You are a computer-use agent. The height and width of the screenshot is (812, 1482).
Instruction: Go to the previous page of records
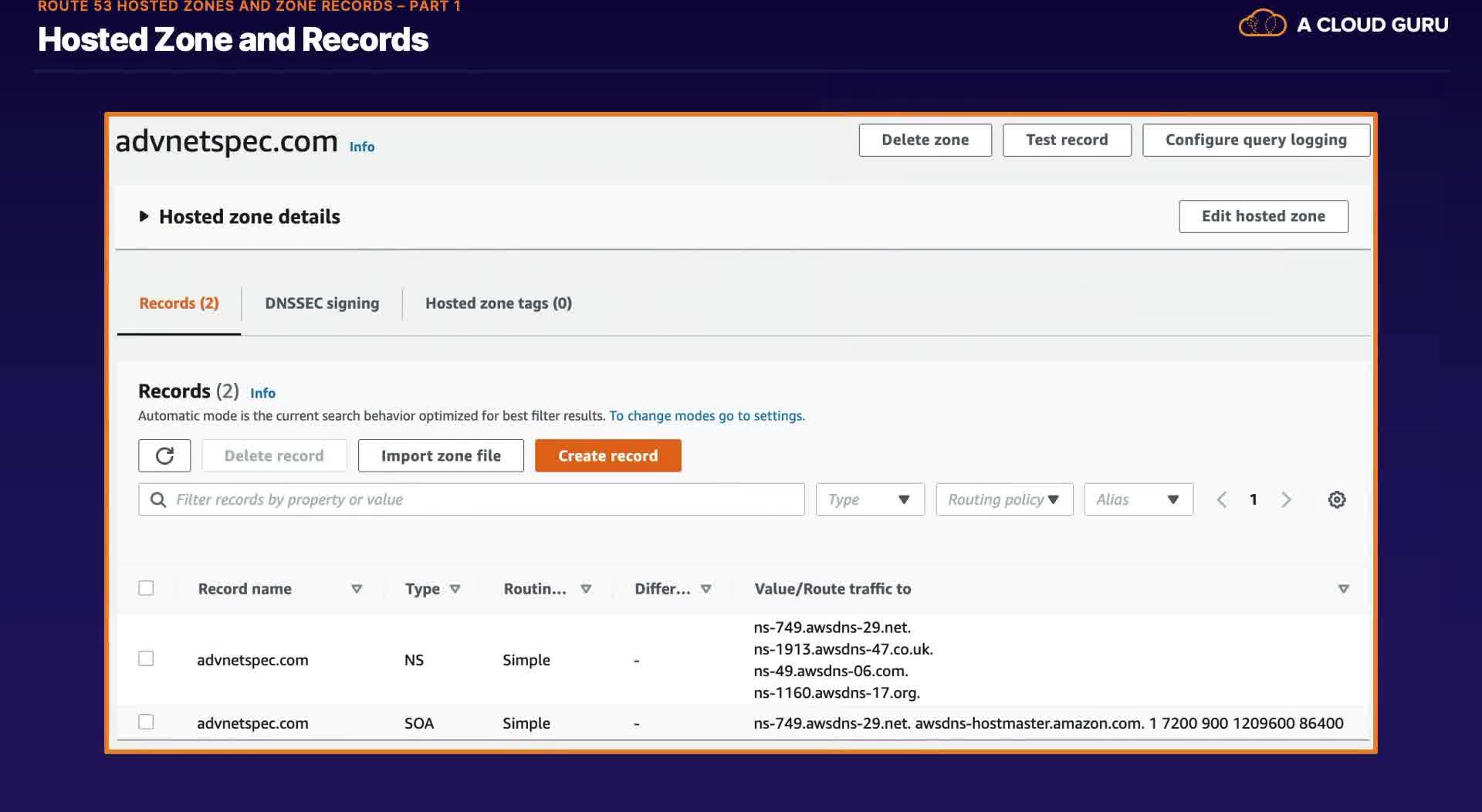(1222, 499)
